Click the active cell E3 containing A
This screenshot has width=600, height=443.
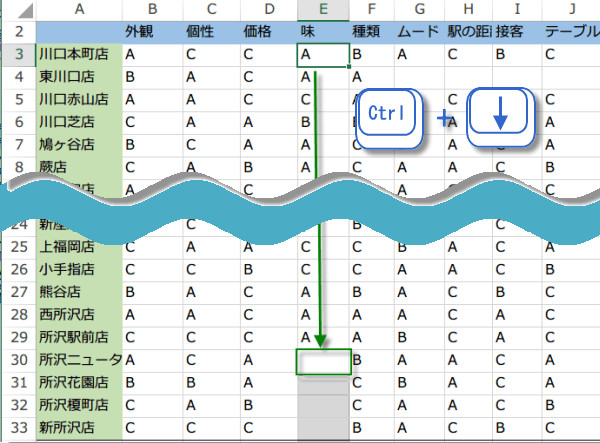pos(324,54)
